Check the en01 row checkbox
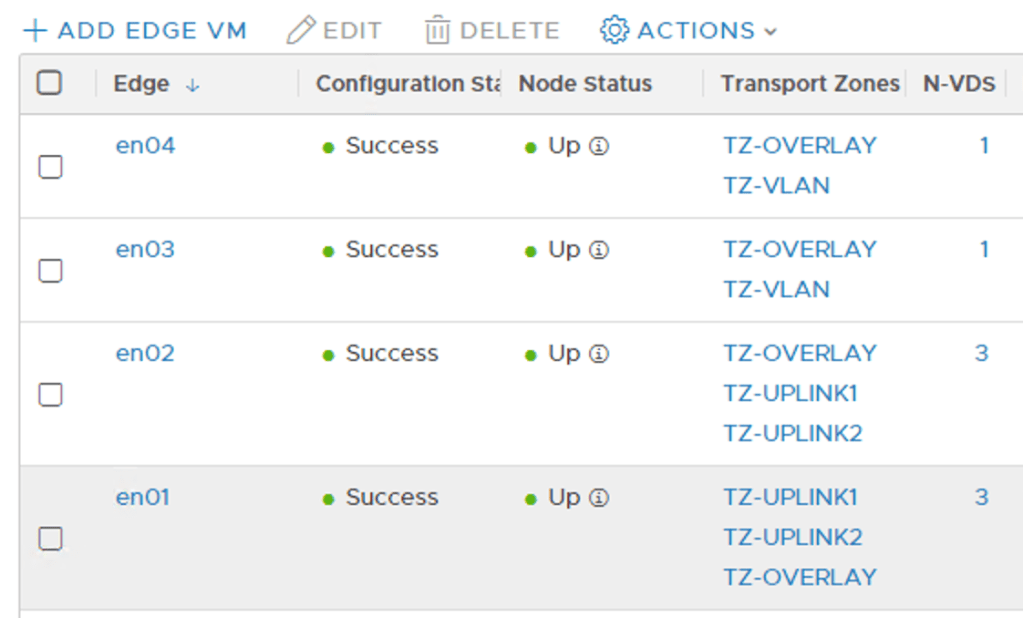Screen dimensions: 1023x618 point(51,539)
